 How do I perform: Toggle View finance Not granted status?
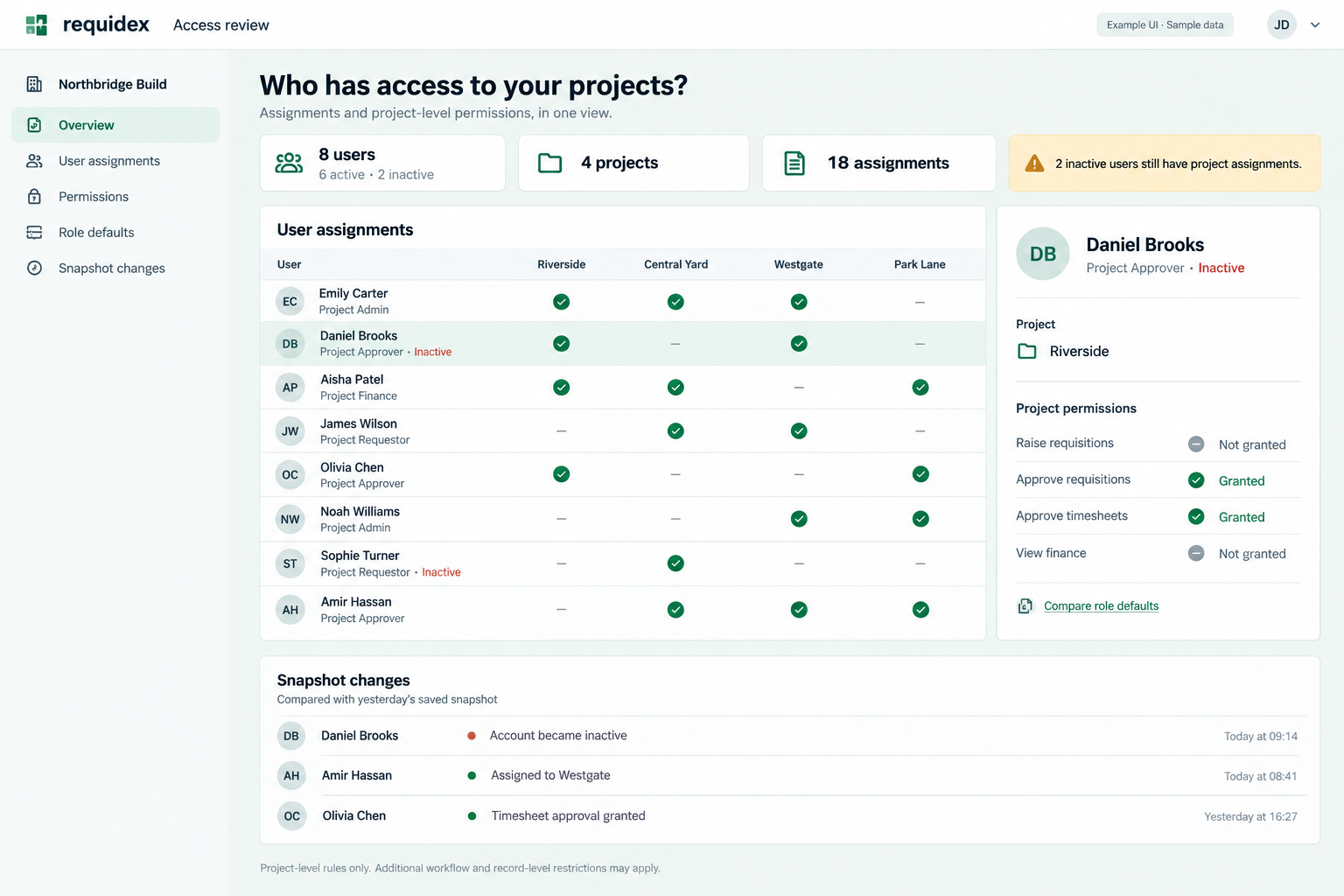point(1236,554)
